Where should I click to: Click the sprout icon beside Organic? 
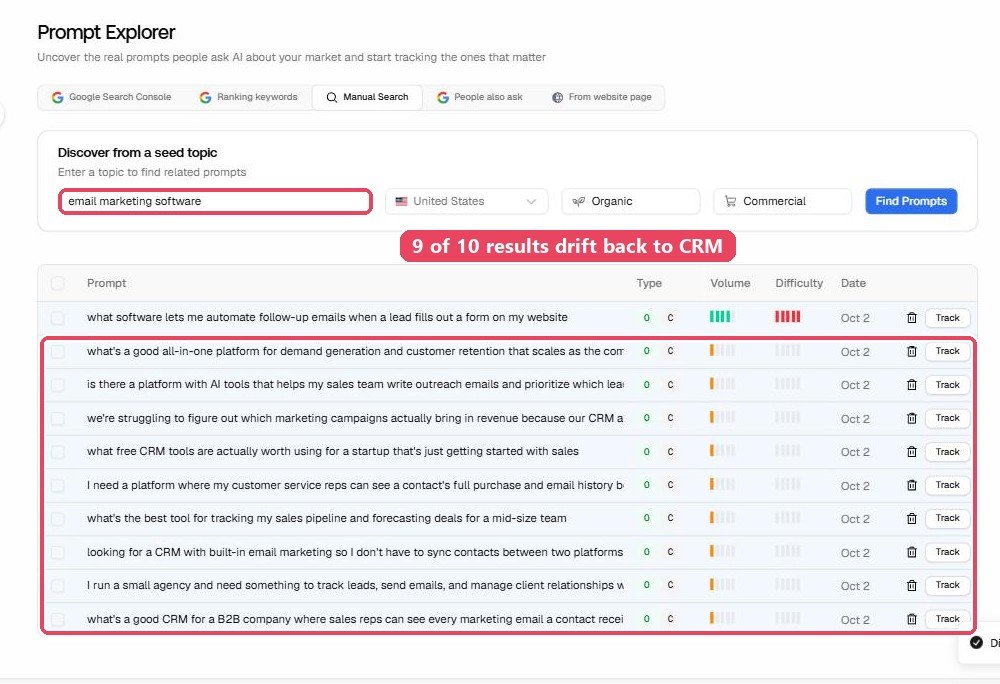pos(578,201)
